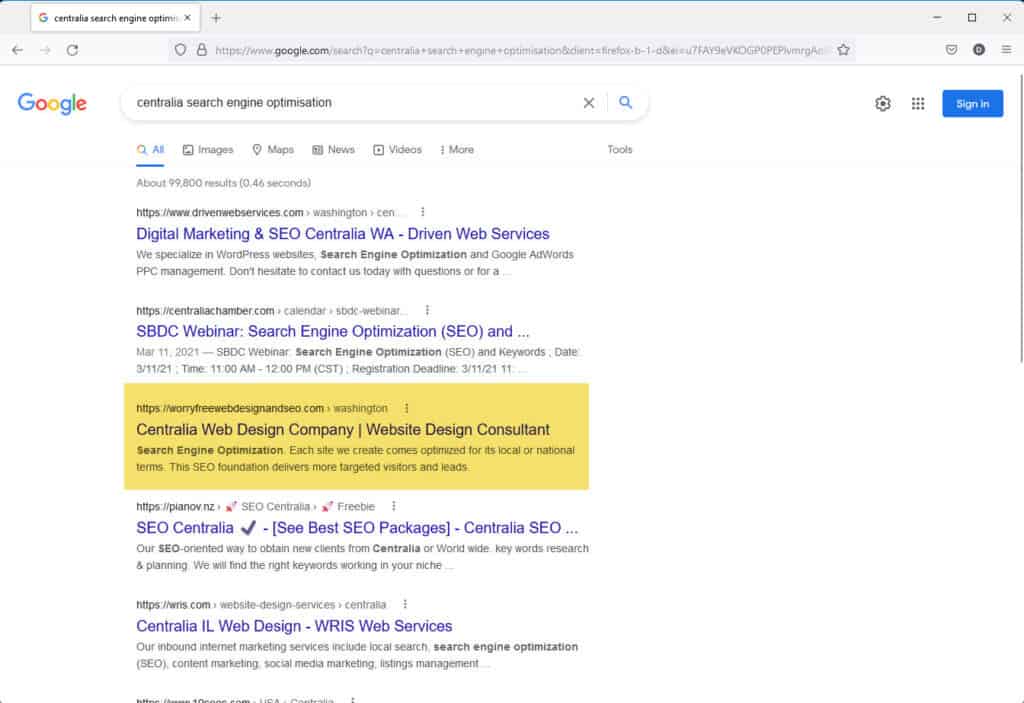Click the Google logo

52,103
